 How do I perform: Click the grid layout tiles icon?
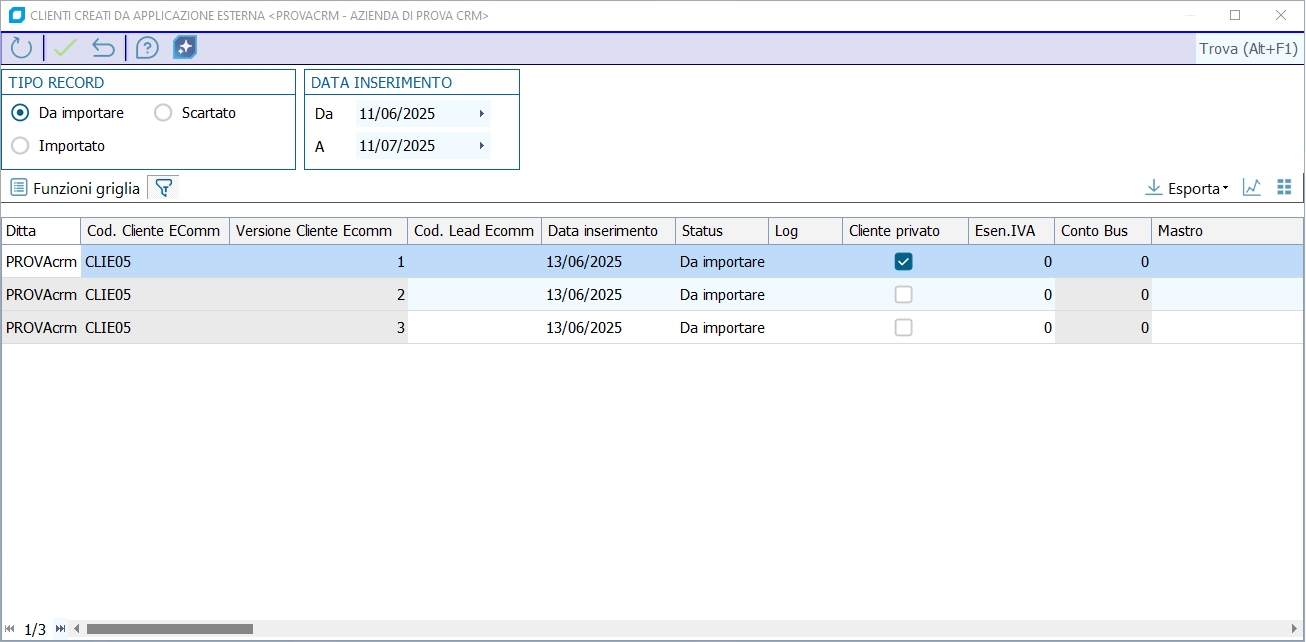pos(1285,187)
